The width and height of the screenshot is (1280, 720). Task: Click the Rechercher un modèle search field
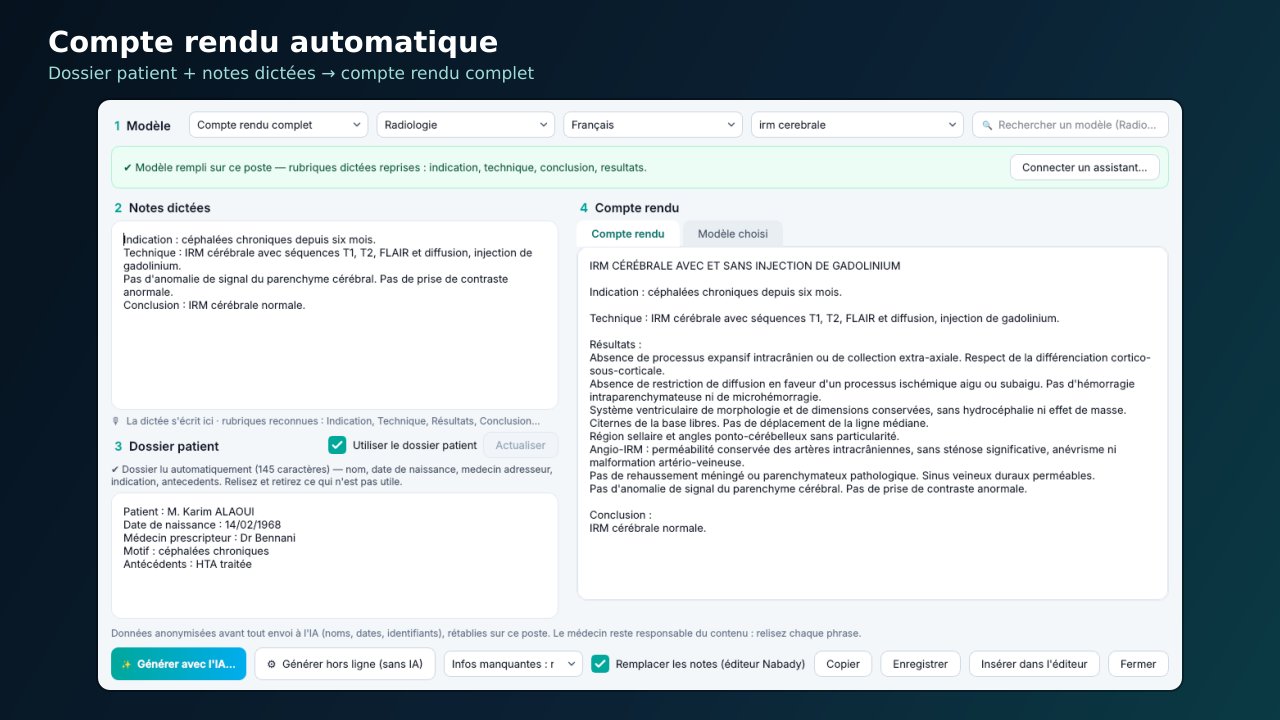pos(1070,125)
